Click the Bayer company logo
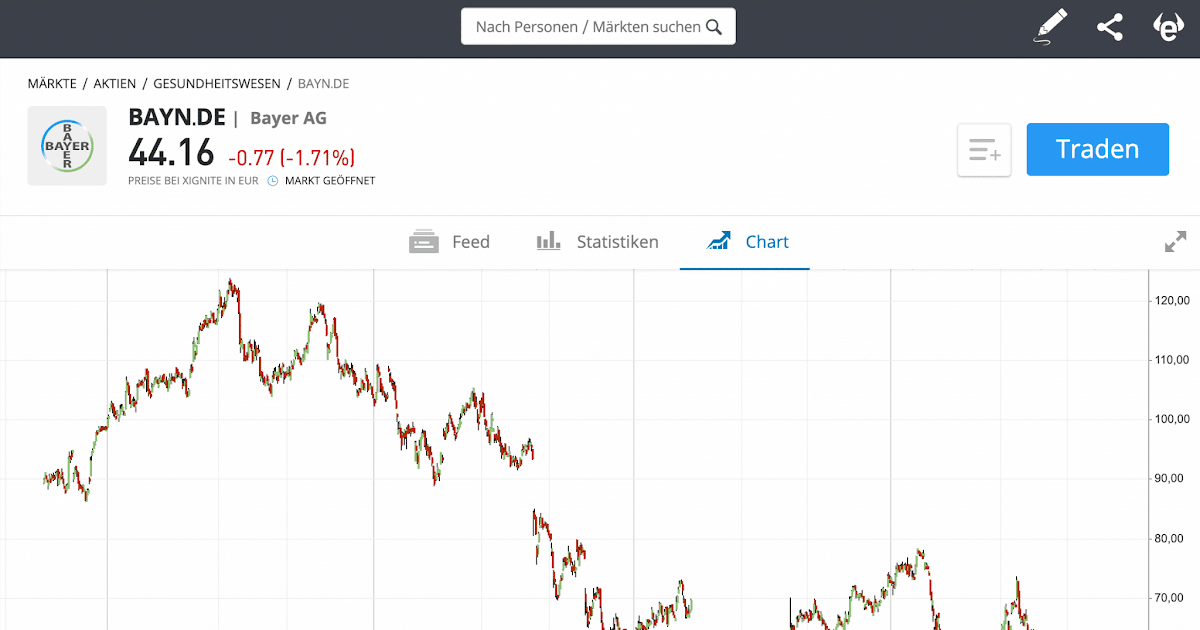Image resolution: width=1200 pixels, height=630 pixels. pyautogui.click(x=67, y=146)
